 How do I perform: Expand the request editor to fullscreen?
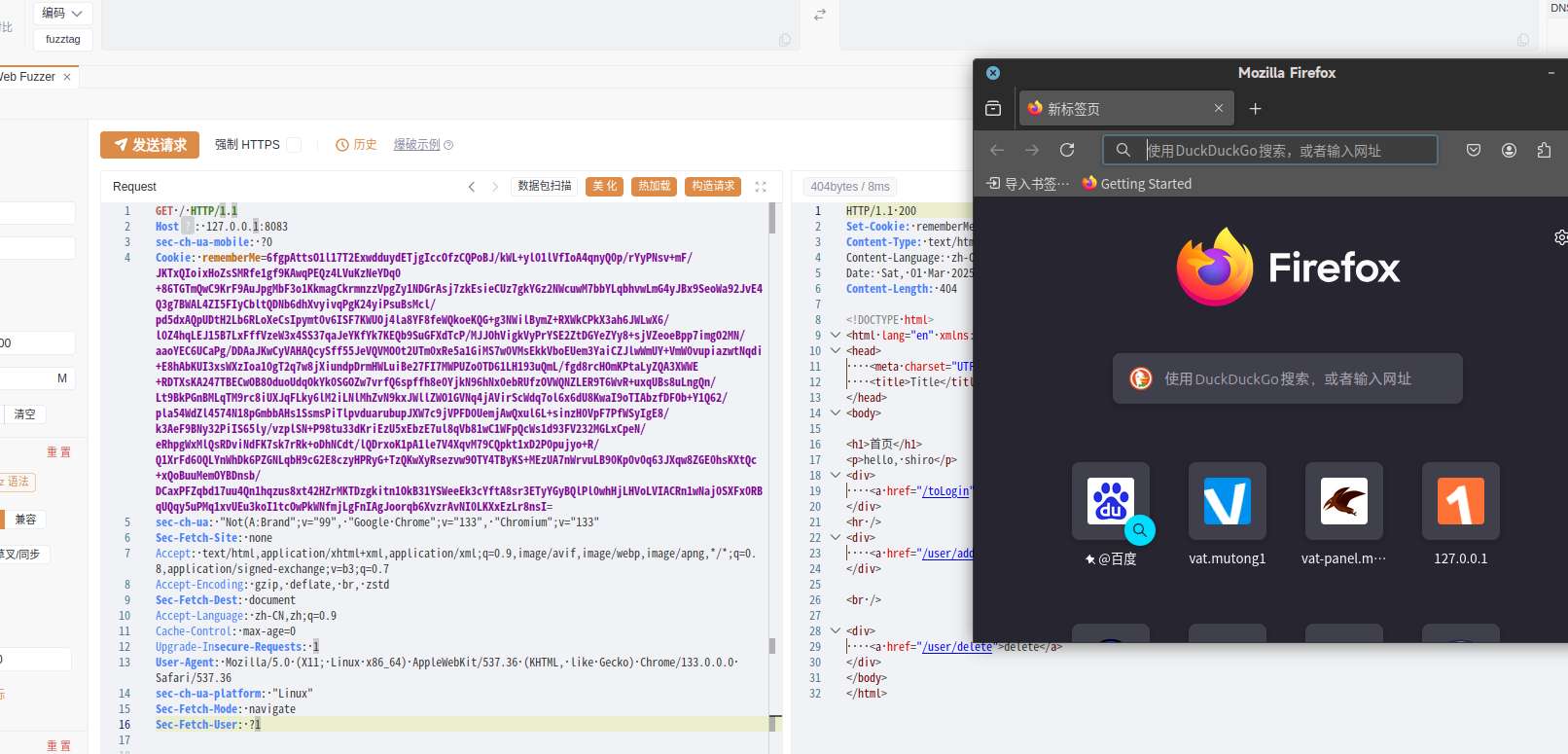pyautogui.click(x=761, y=187)
